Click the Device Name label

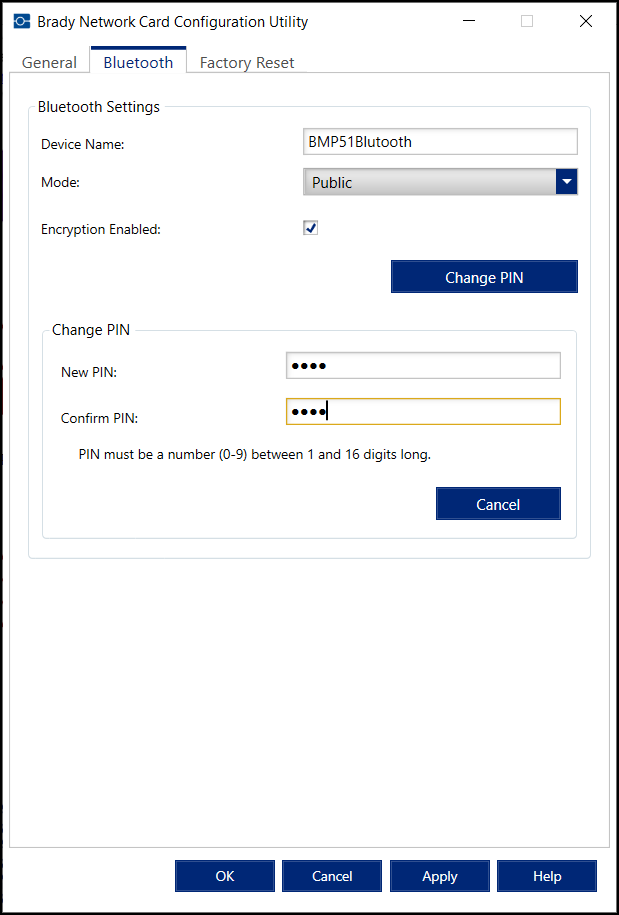tap(83, 145)
